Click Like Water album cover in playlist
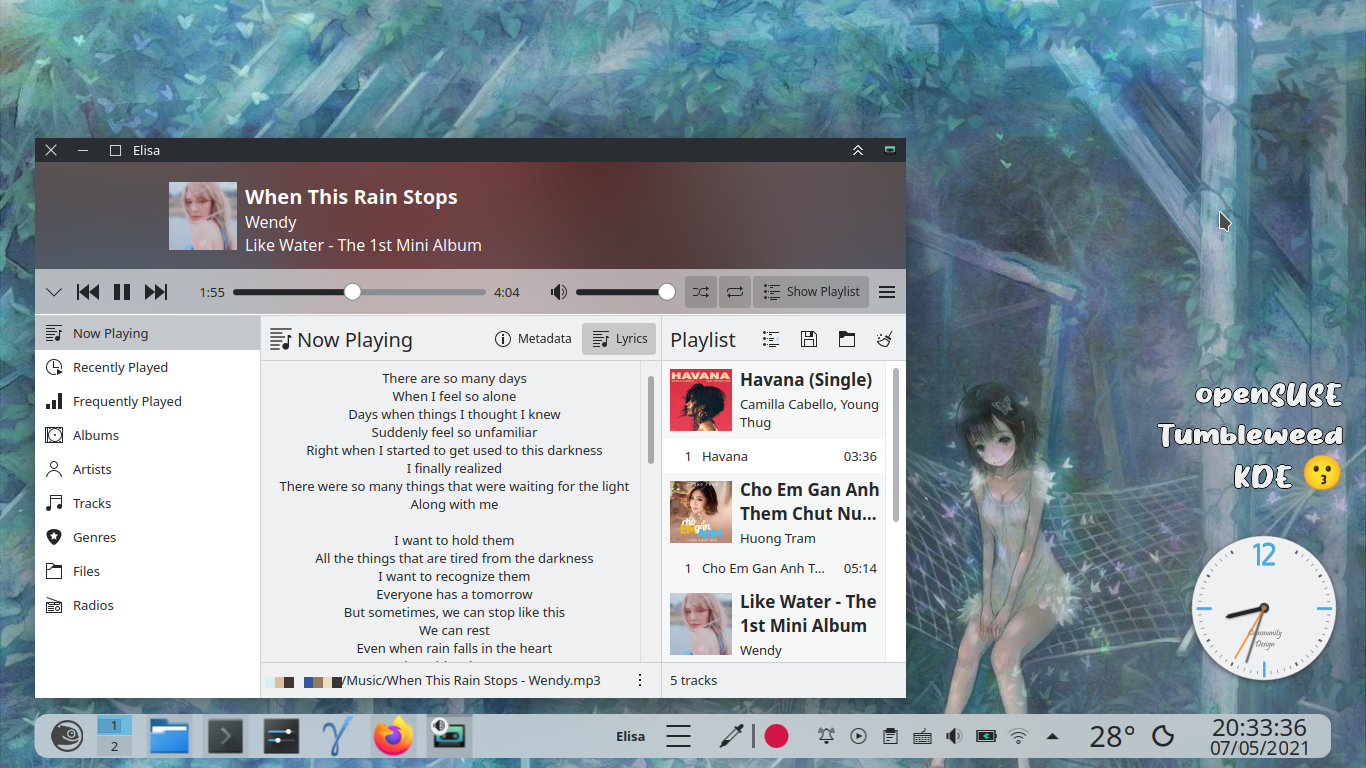Viewport: 1366px width, 768px height. [701, 625]
